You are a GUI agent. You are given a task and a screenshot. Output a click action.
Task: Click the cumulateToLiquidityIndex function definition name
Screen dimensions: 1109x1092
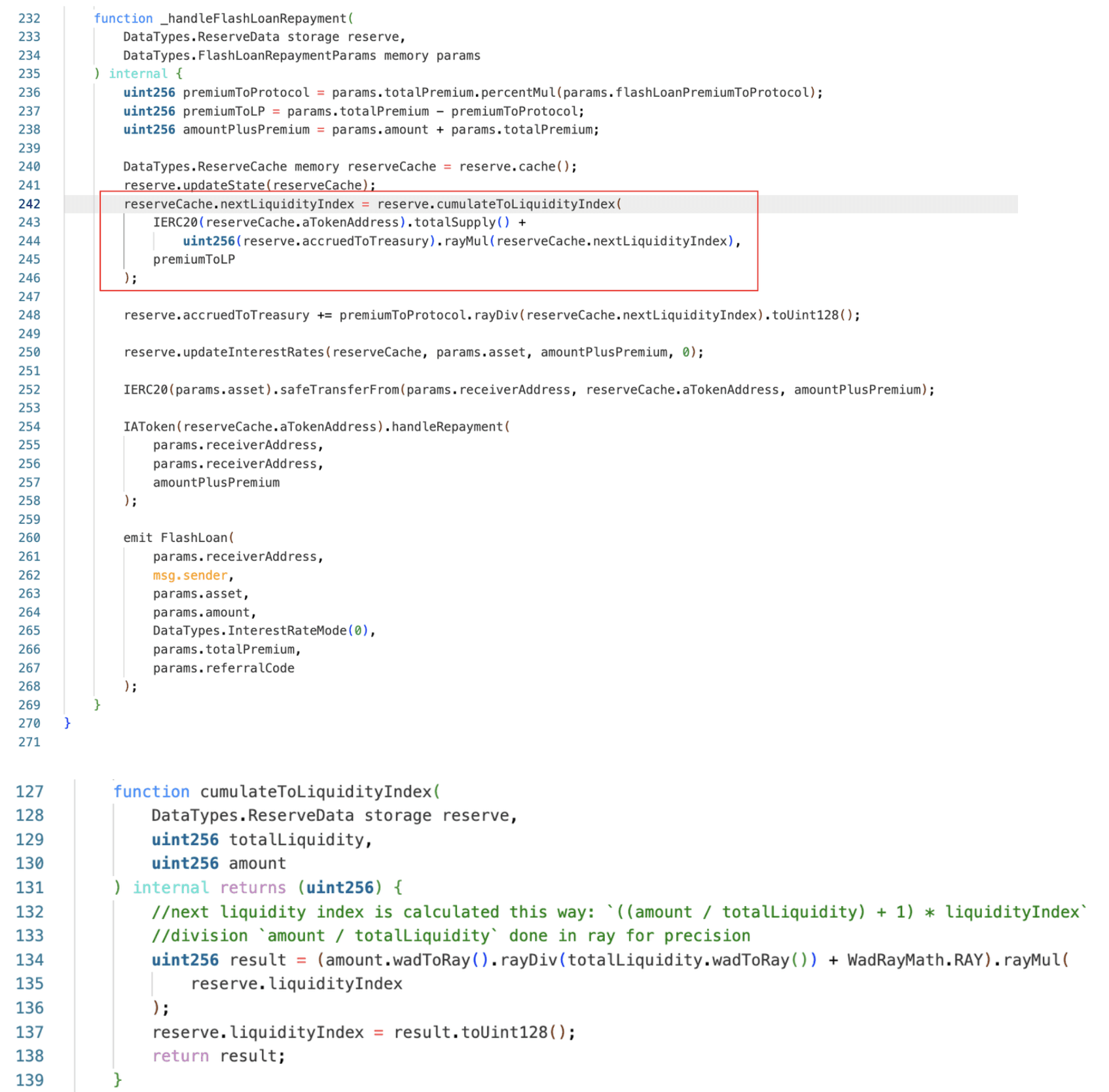point(316,792)
